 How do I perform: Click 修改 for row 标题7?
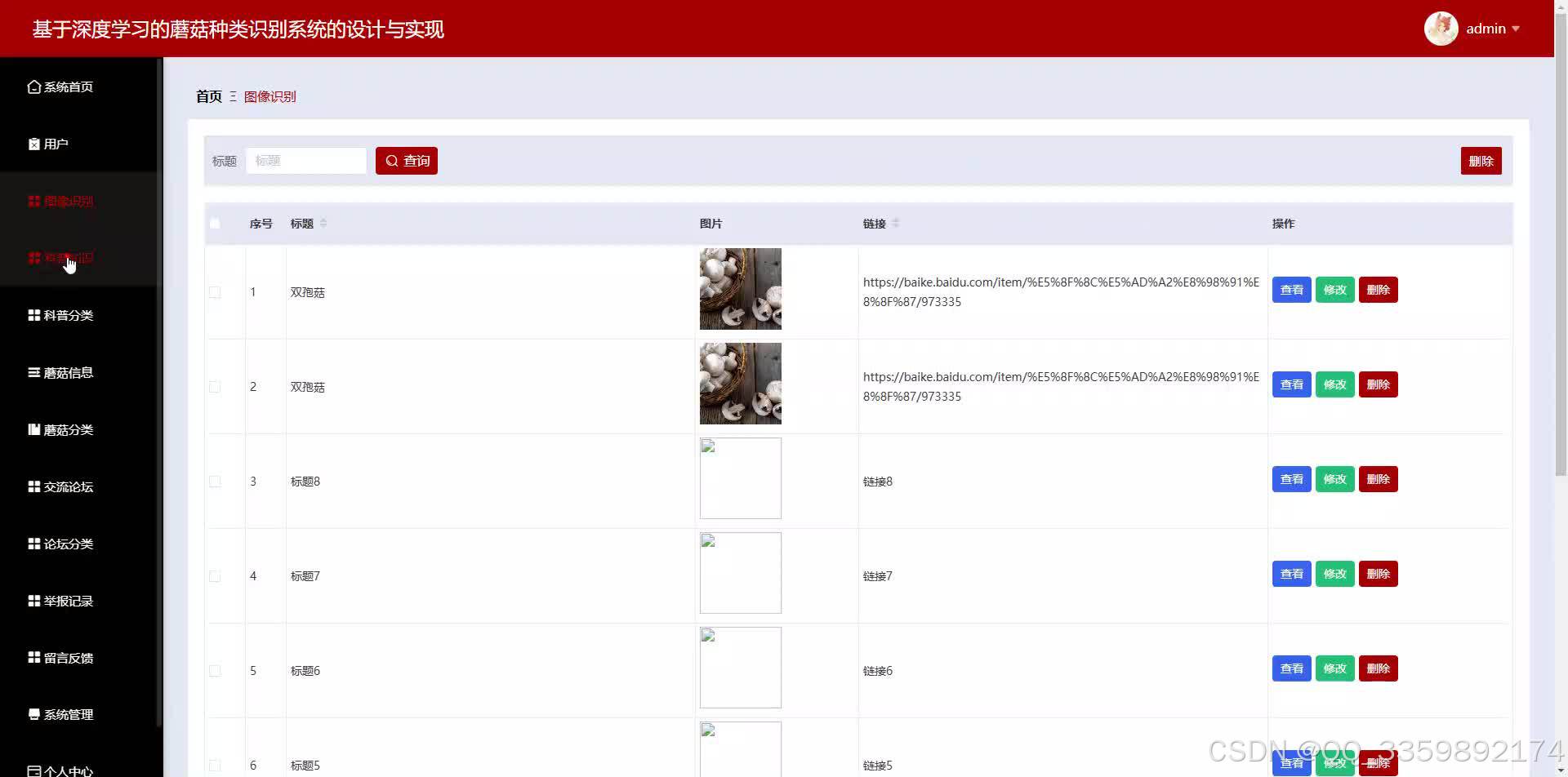point(1334,574)
